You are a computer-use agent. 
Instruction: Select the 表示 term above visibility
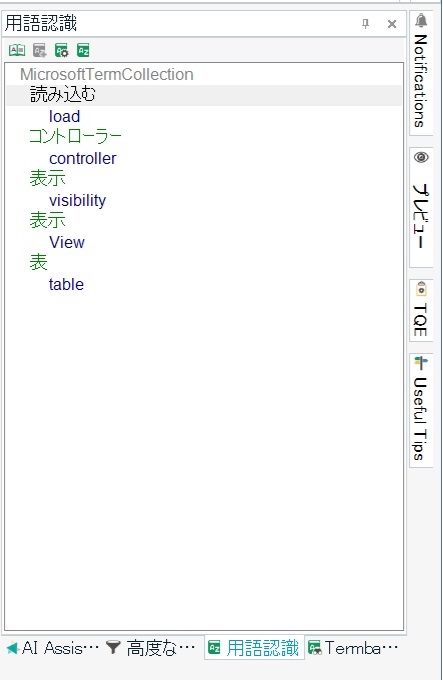pyautogui.click(x=48, y=178)
